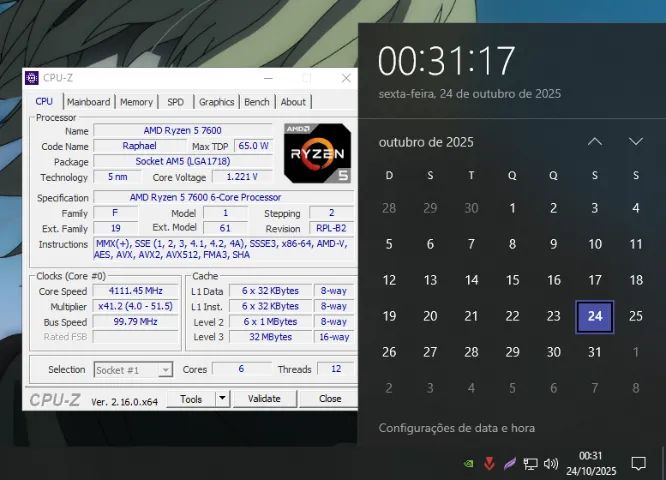Image resolution: width=666 pixels, height=480 pixels.
Task: Open the network connection tray icon
Action: (x=530, y=463)
